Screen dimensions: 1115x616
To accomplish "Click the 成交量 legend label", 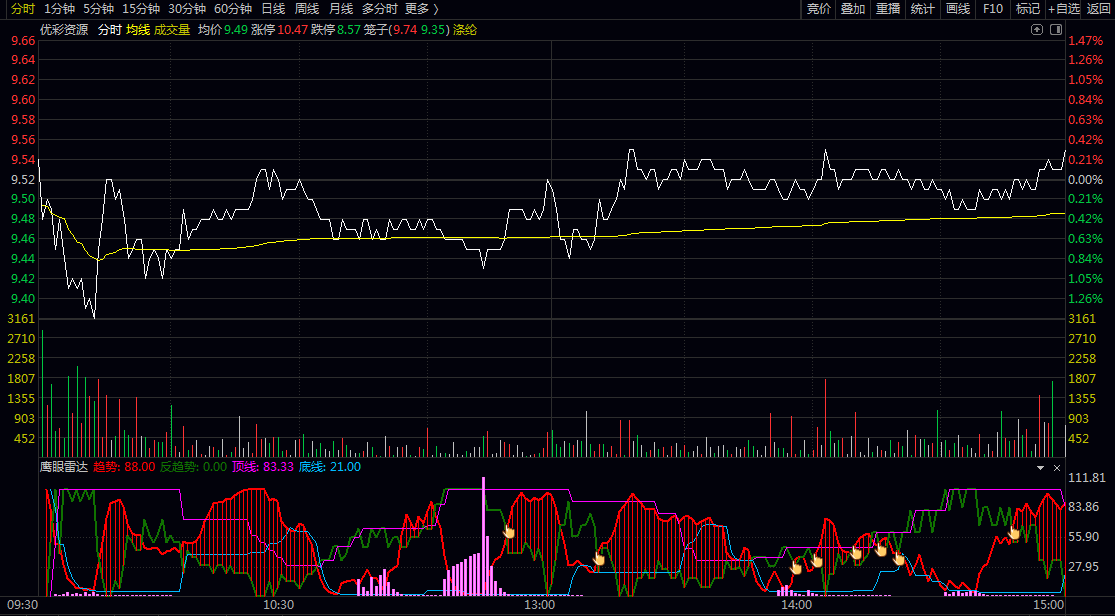I will (172, 30).
